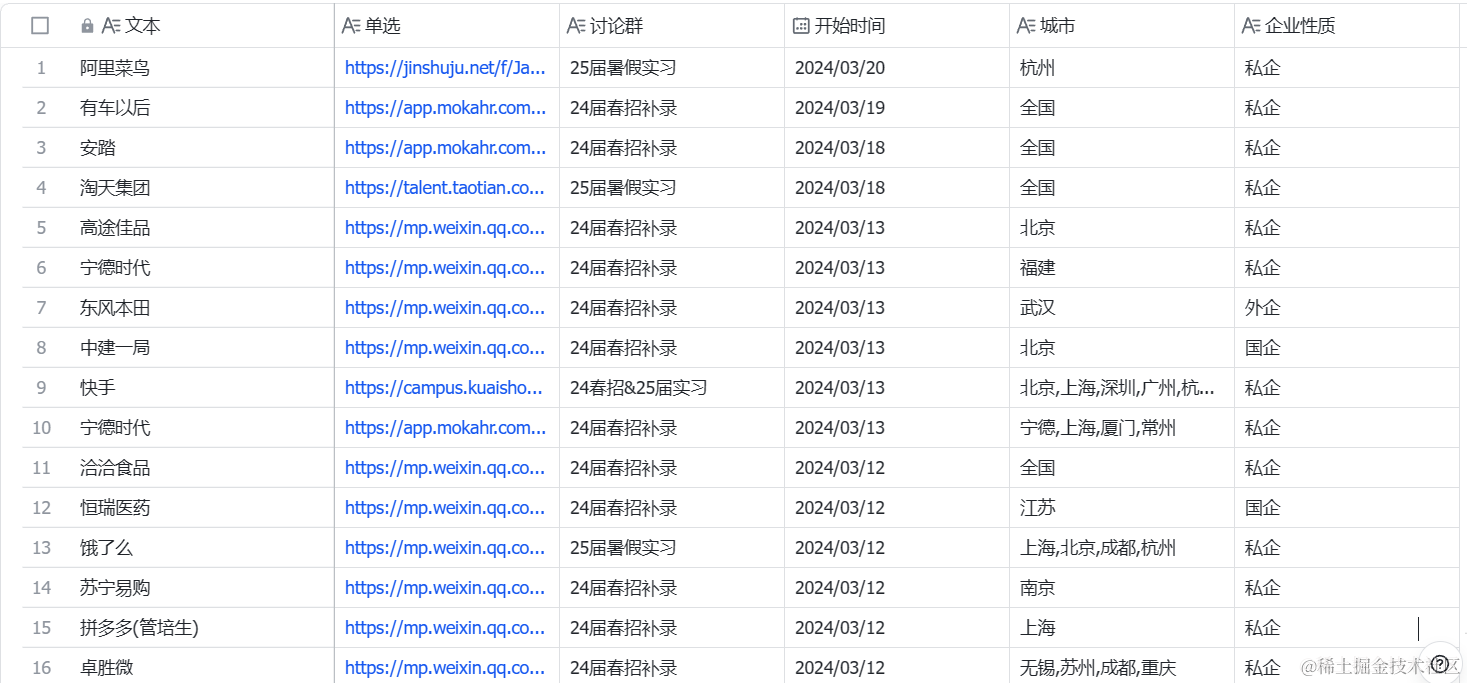Open the mokahr link in 安踏 row

click(x=445, y=148)
